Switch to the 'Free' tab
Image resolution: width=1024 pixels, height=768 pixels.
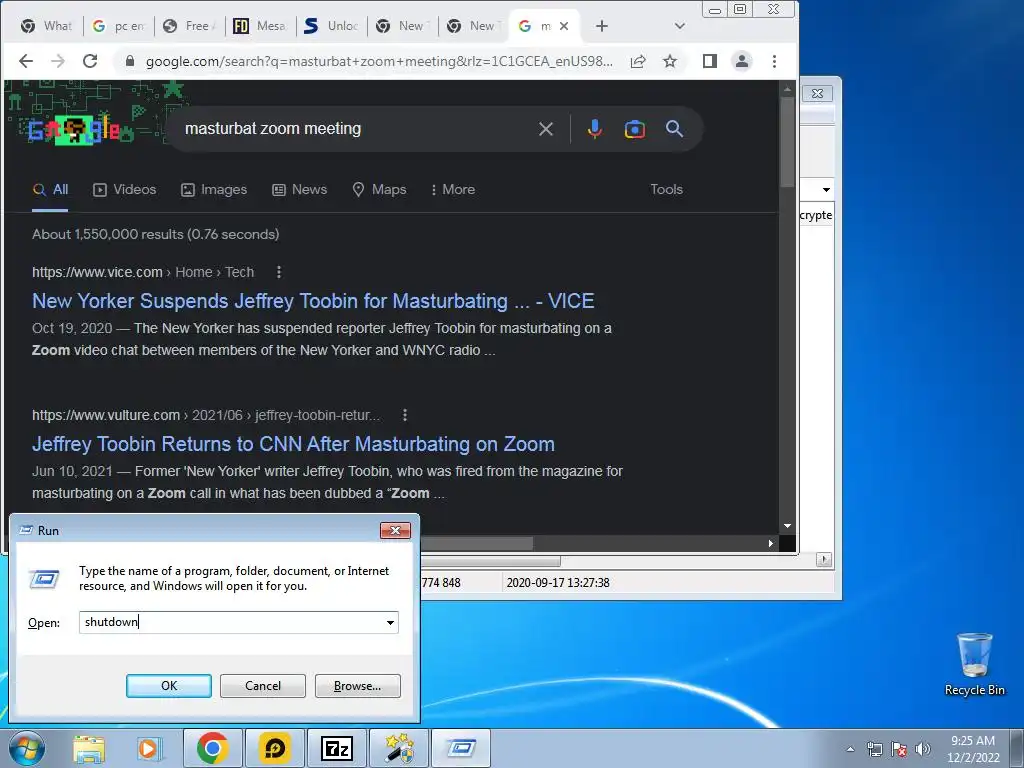pos(189,26)
